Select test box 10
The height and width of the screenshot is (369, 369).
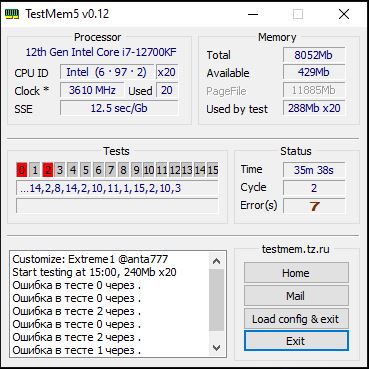[x=149, y=170]
